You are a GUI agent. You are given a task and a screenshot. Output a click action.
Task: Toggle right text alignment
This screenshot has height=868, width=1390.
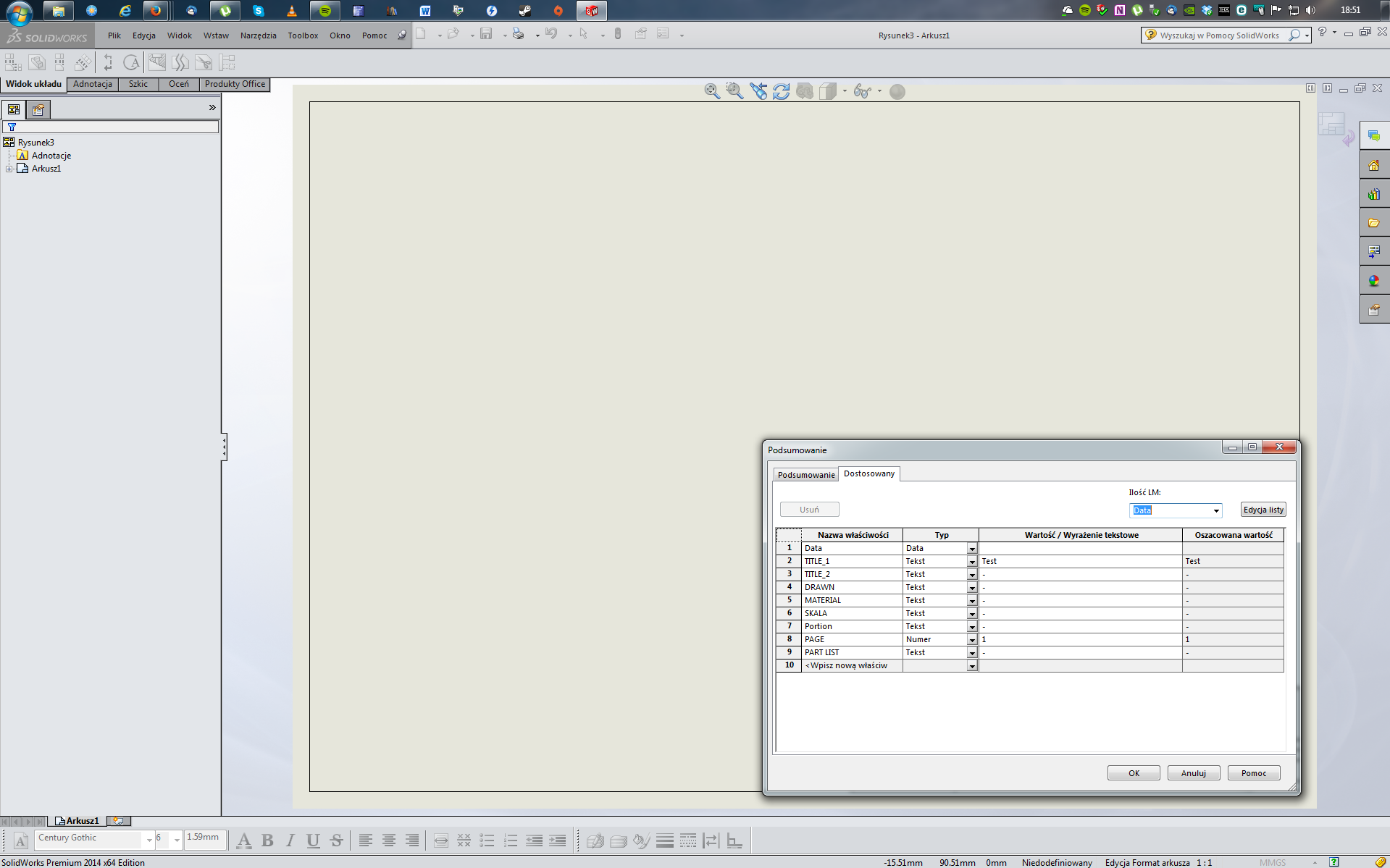click(412, 840)
